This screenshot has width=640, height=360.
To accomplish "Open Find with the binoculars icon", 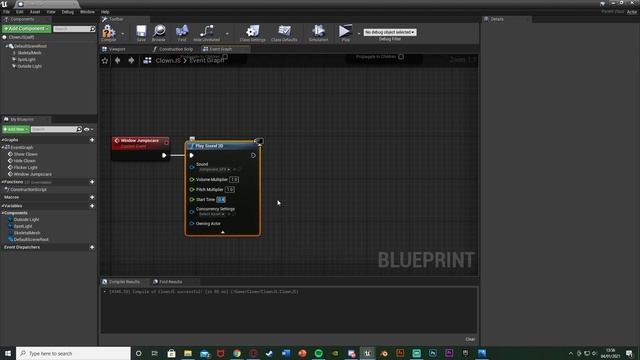I will [x=182, y=32].
